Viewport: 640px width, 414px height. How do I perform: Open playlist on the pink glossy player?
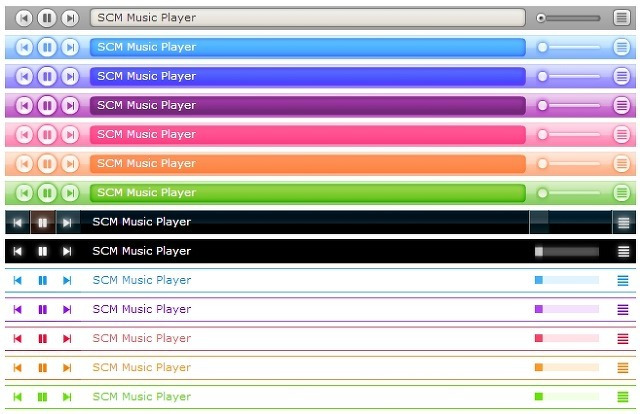[x=621, y=134]
